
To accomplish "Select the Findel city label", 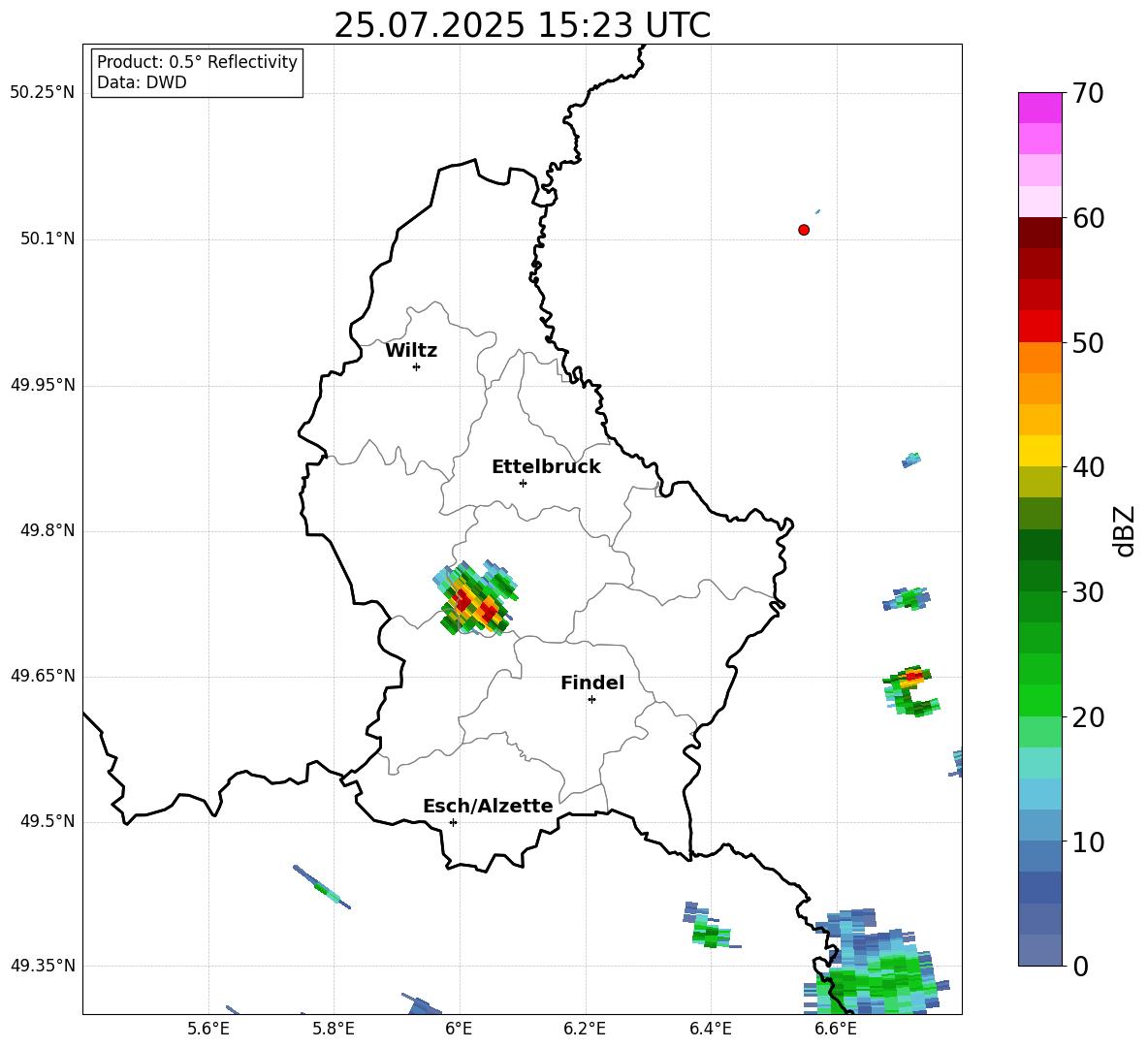I will click(x=592, y=683).
